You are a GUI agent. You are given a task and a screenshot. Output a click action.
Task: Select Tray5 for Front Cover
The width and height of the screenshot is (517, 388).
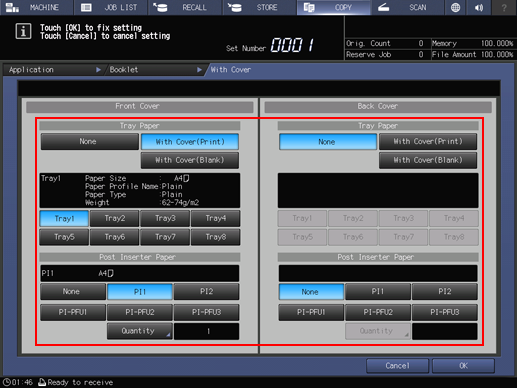tap(64, 237)
